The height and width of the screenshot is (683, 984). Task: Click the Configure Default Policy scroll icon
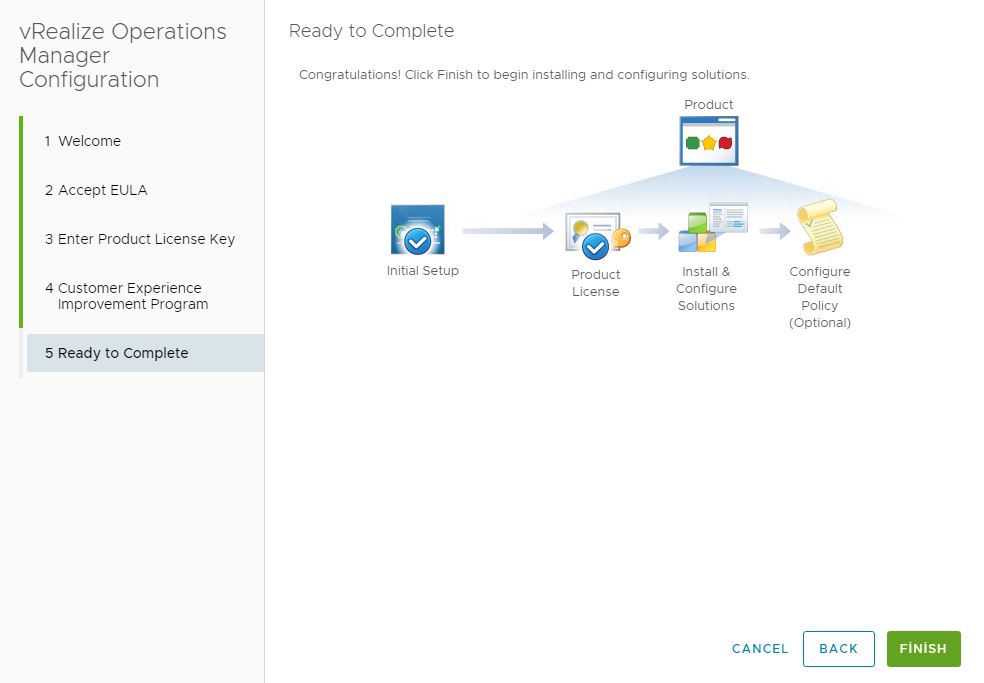(x=820, y=227)
